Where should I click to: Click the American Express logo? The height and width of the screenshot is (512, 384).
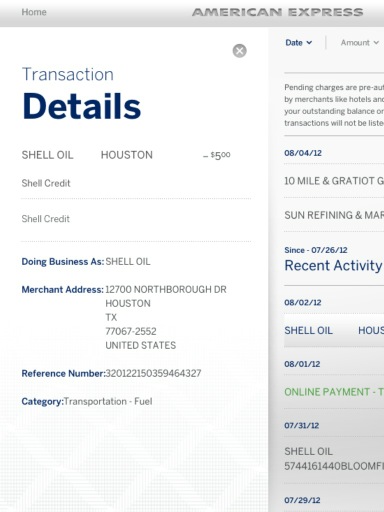pyautogui.click(x=277, y=12)
